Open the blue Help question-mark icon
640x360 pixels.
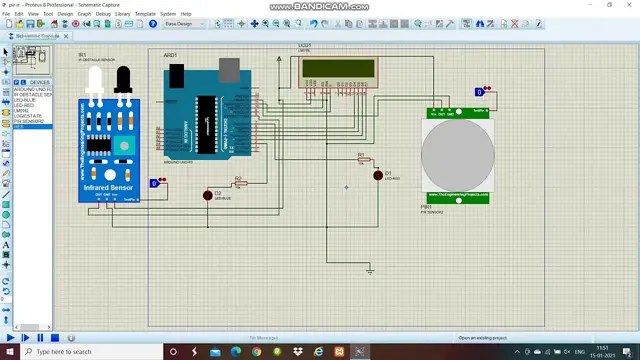(153, 24)
